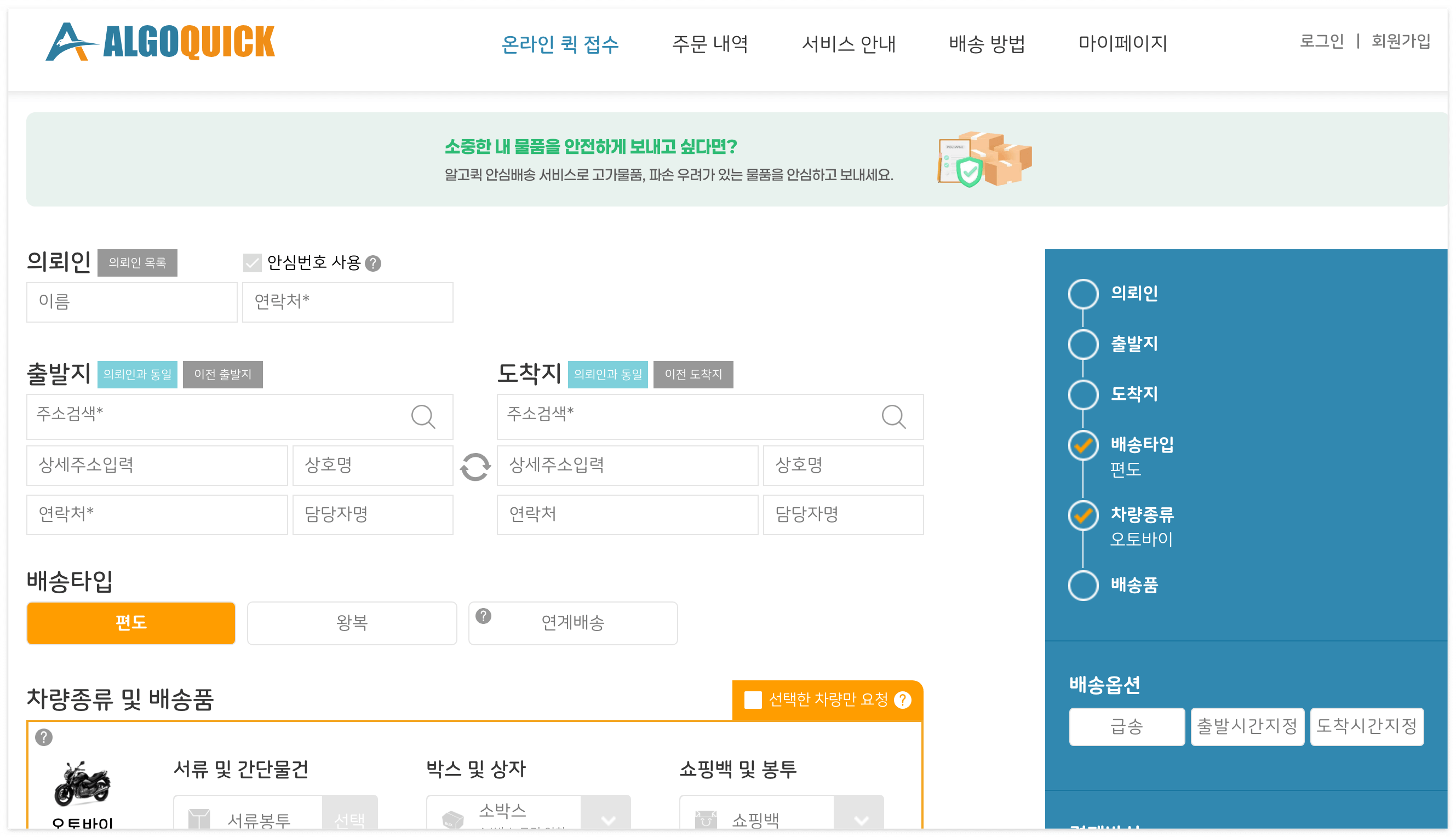
Task: Select the 출발시간지정 option
Action: pos(1247,727)
